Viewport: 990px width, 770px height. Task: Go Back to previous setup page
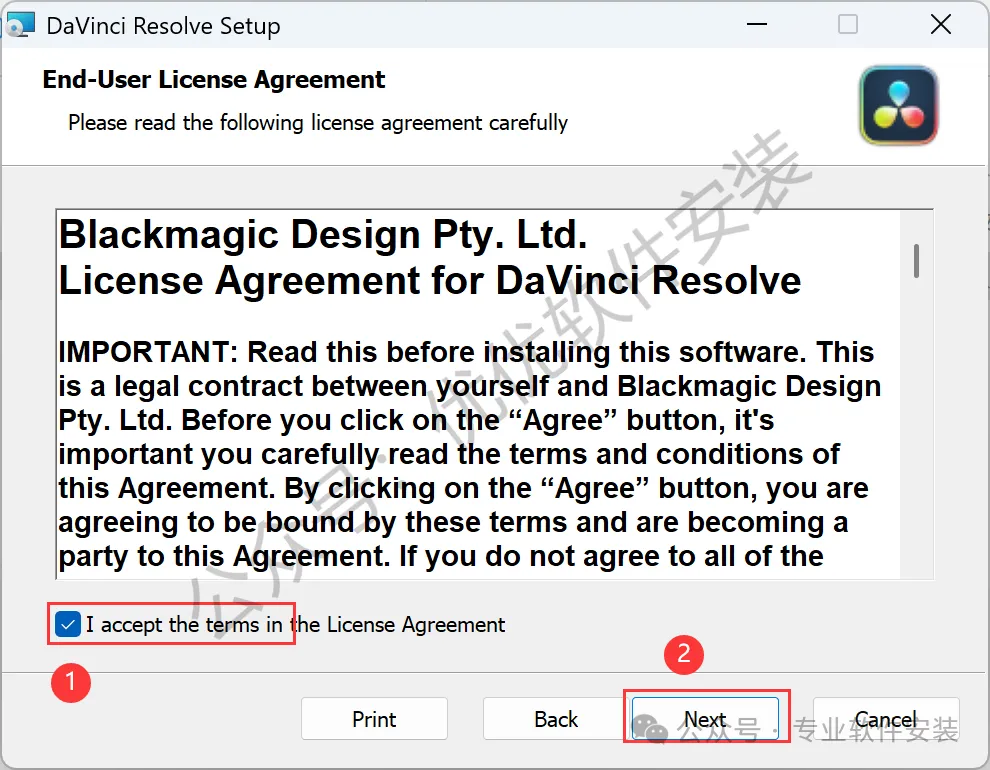[x=556, y=718]
